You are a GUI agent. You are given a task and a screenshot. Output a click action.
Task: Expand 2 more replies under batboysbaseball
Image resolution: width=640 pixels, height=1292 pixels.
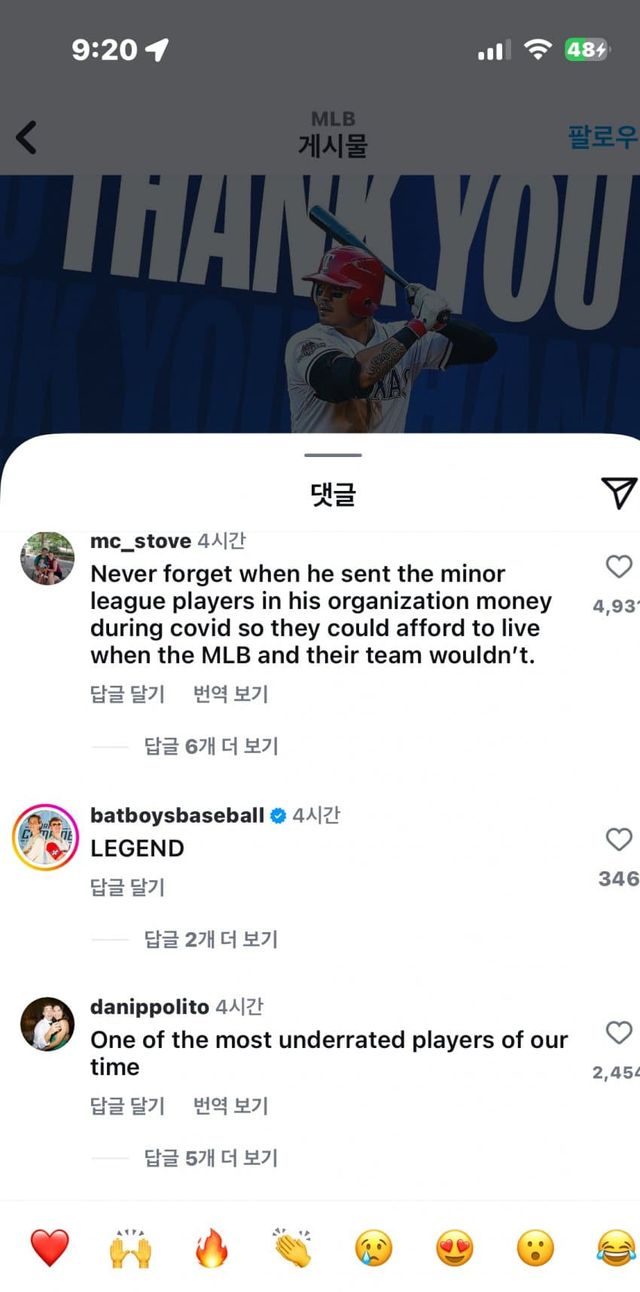coord(211,939)
